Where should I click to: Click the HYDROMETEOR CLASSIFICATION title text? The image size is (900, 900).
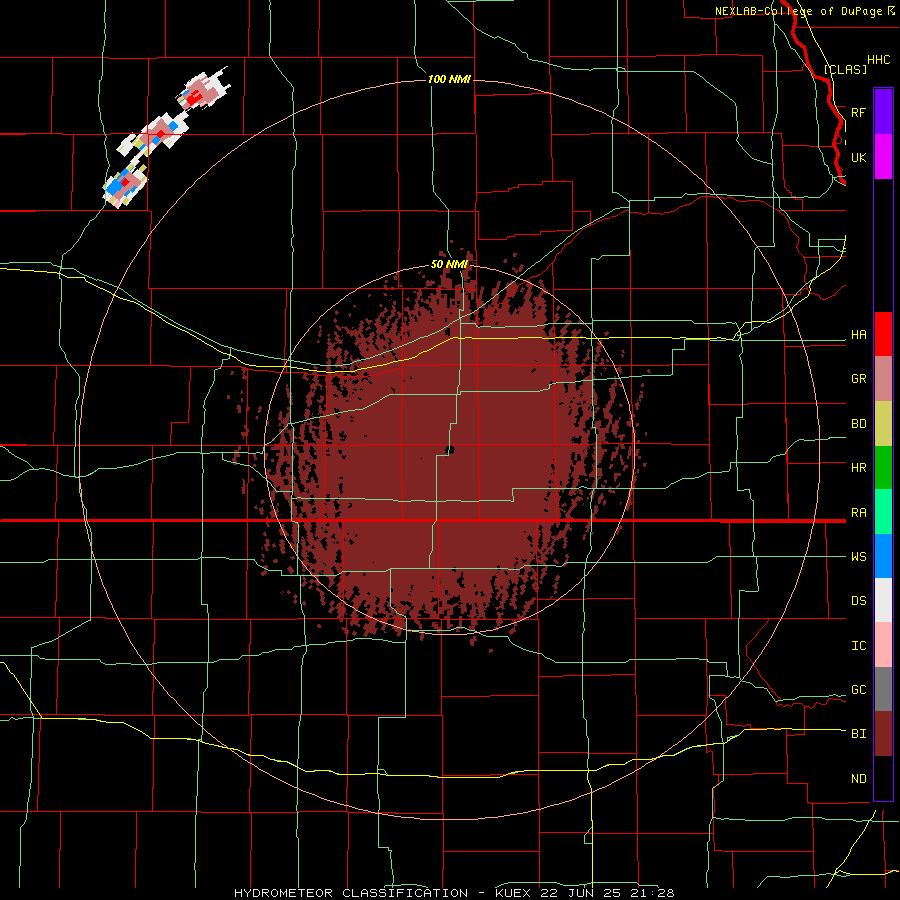(x=351, y=893)
